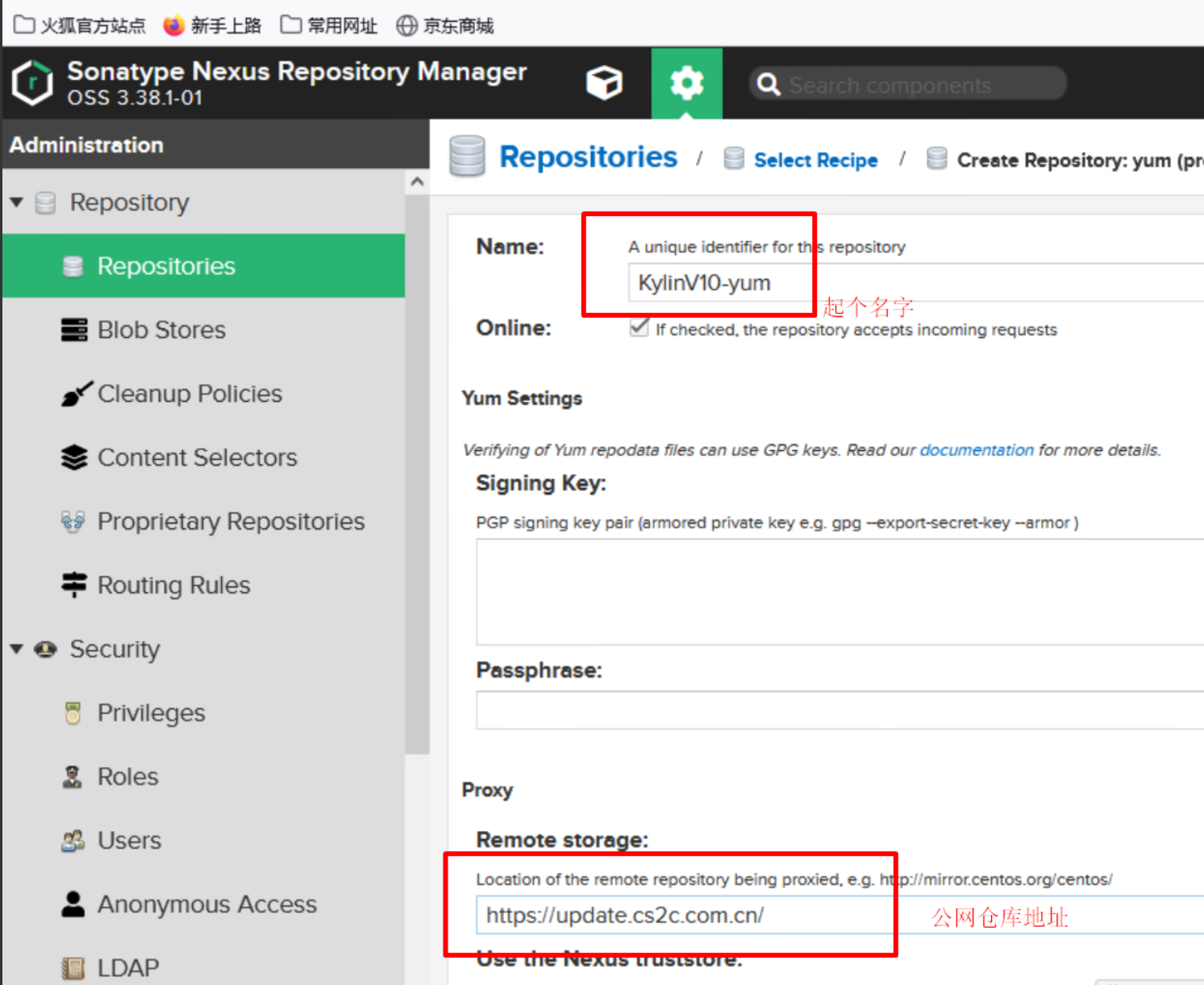
Task: Click the Users icon
Action: 73,841
